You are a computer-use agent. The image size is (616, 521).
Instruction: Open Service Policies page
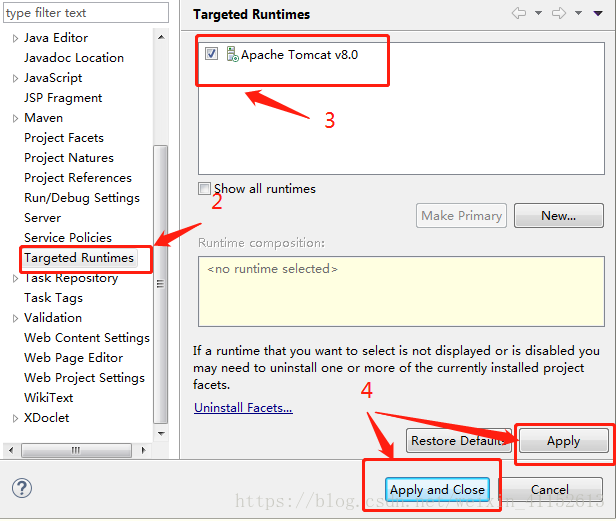coord(68,238)
